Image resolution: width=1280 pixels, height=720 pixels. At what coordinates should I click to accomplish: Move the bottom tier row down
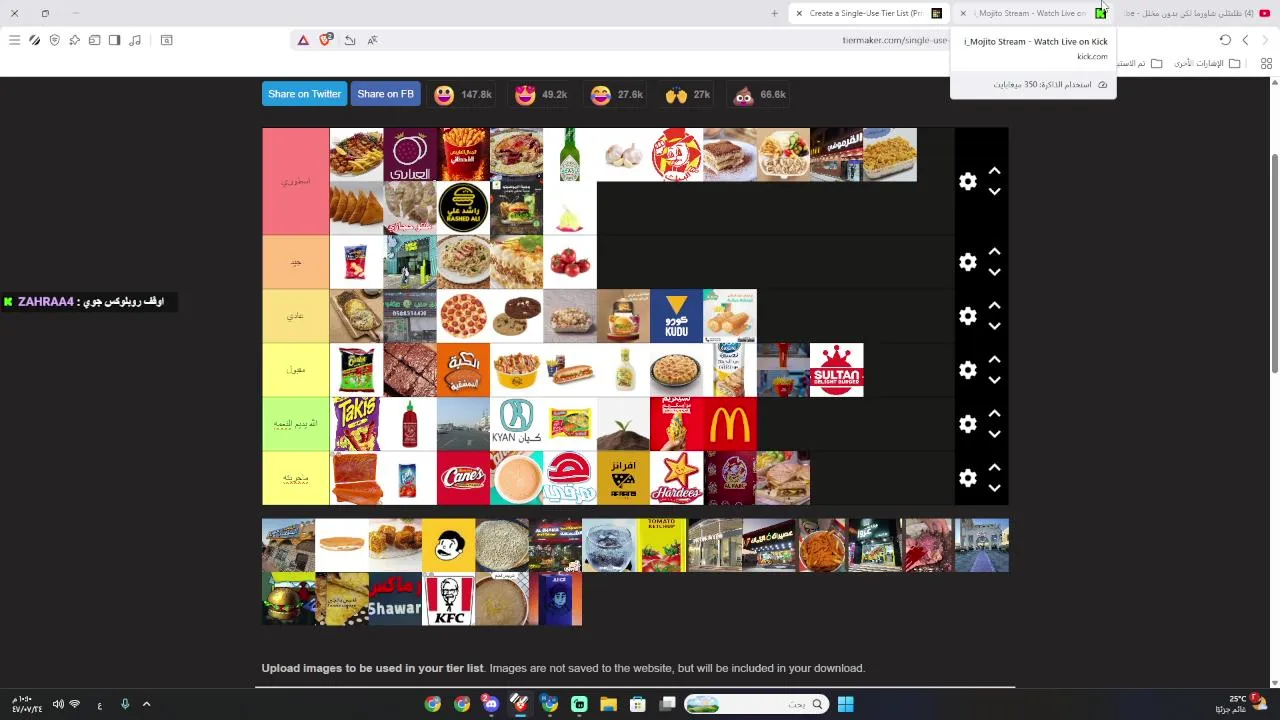pyautogui.click(x=994, y=488)
